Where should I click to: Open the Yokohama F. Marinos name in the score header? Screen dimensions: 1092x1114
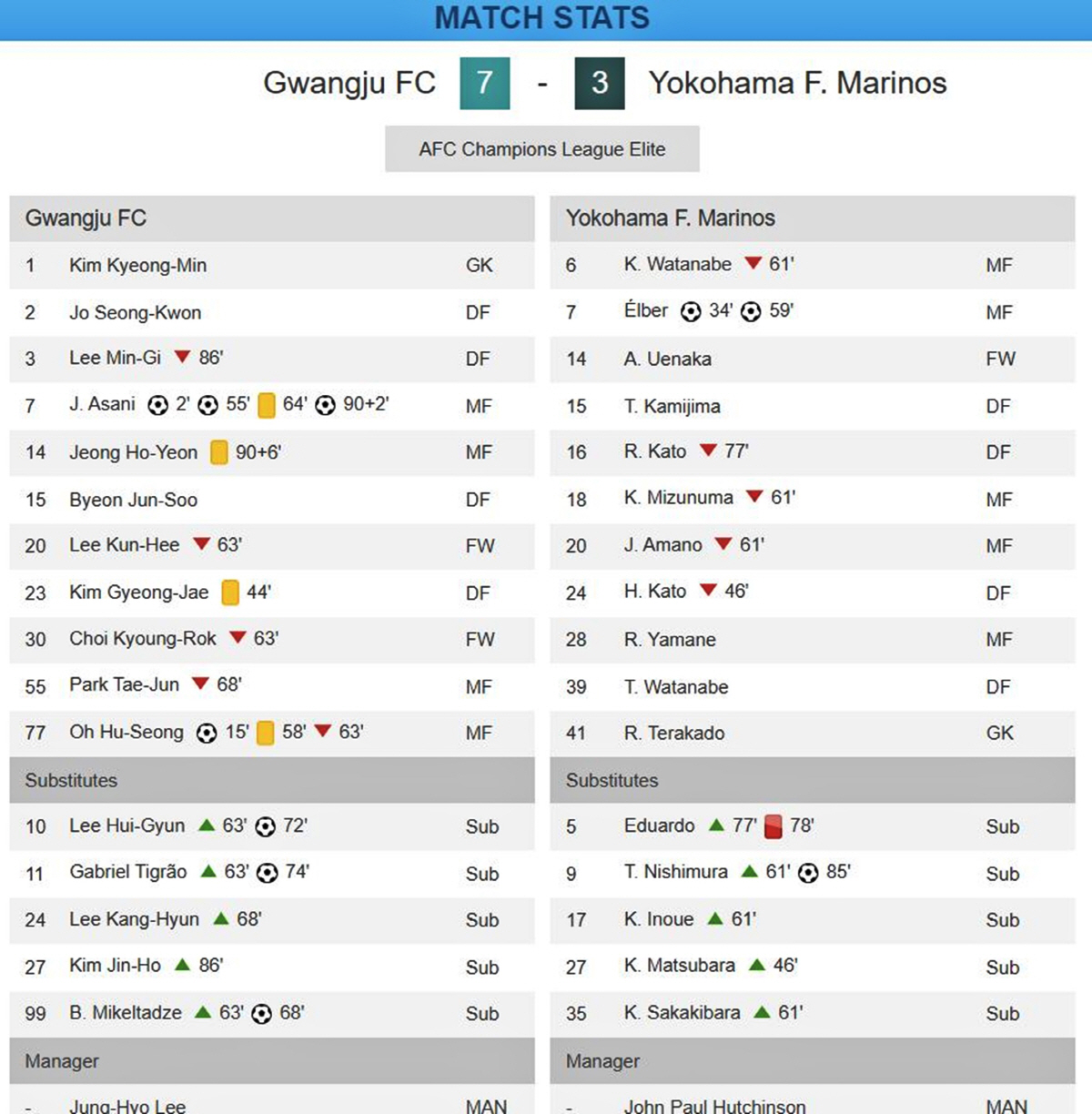pyautogui.click(x=798, y=83)
